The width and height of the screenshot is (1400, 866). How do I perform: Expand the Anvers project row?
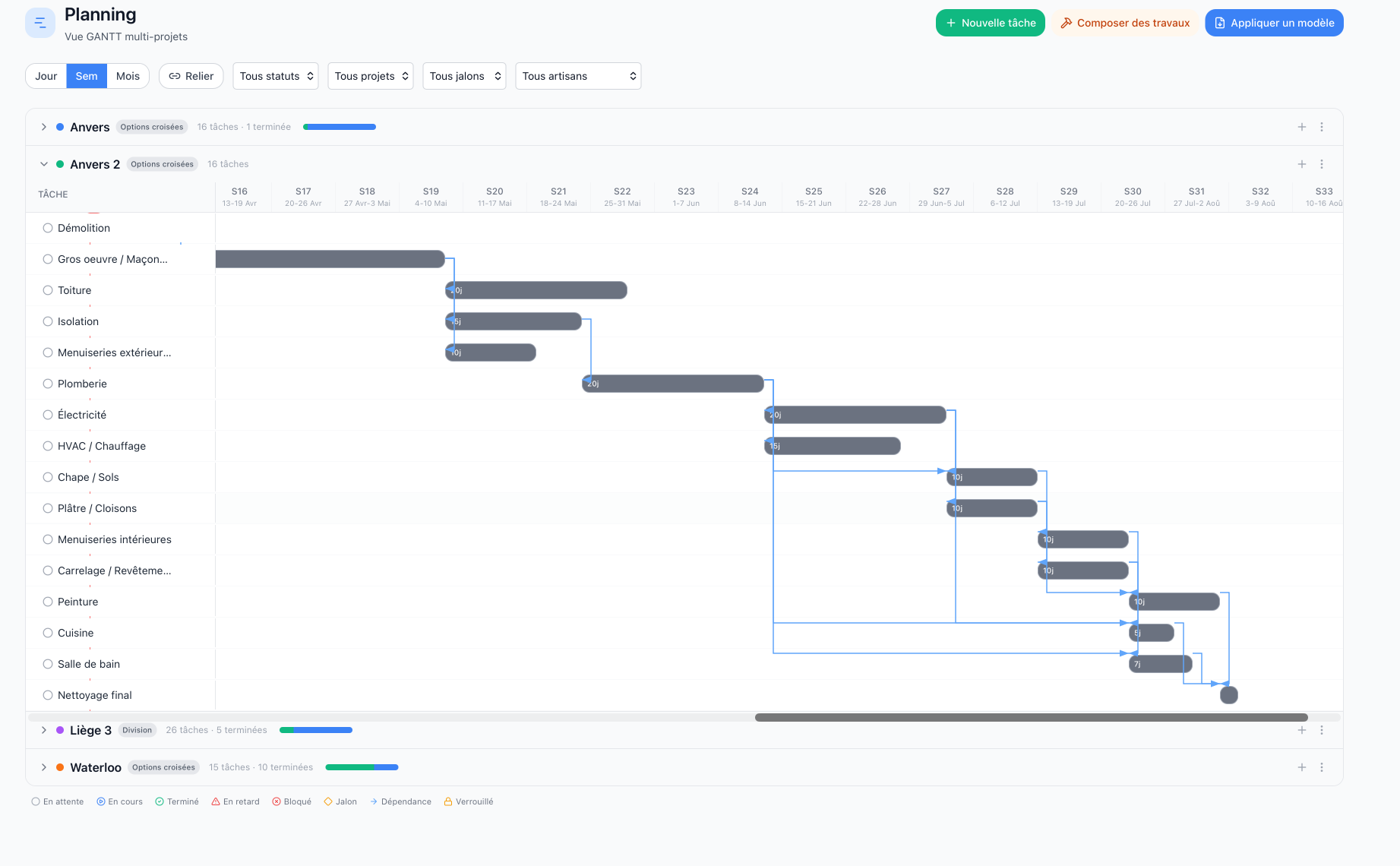click(x=44, y=127)
